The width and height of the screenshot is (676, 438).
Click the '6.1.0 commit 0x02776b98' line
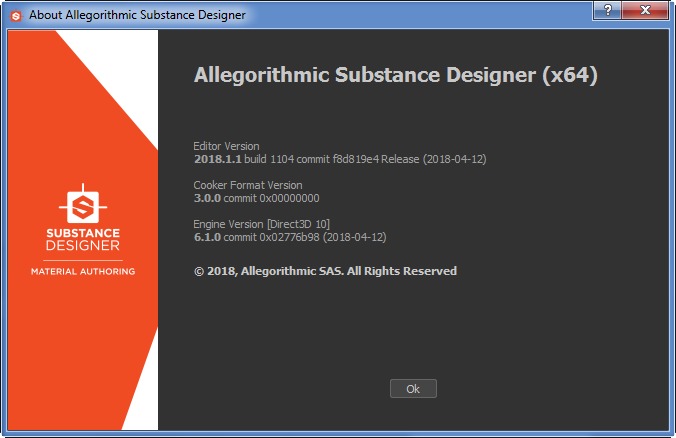[290, 237]
